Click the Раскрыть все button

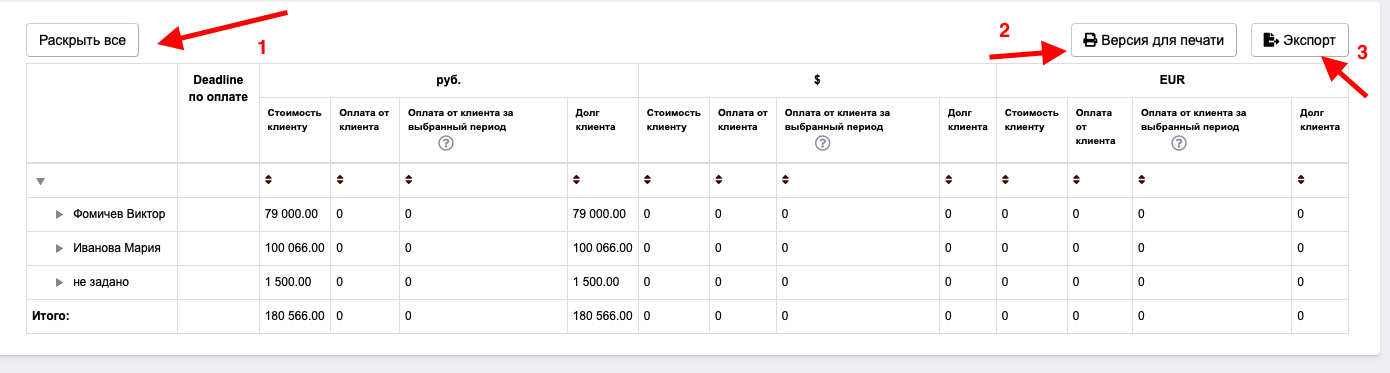click(x=82, y=40)
